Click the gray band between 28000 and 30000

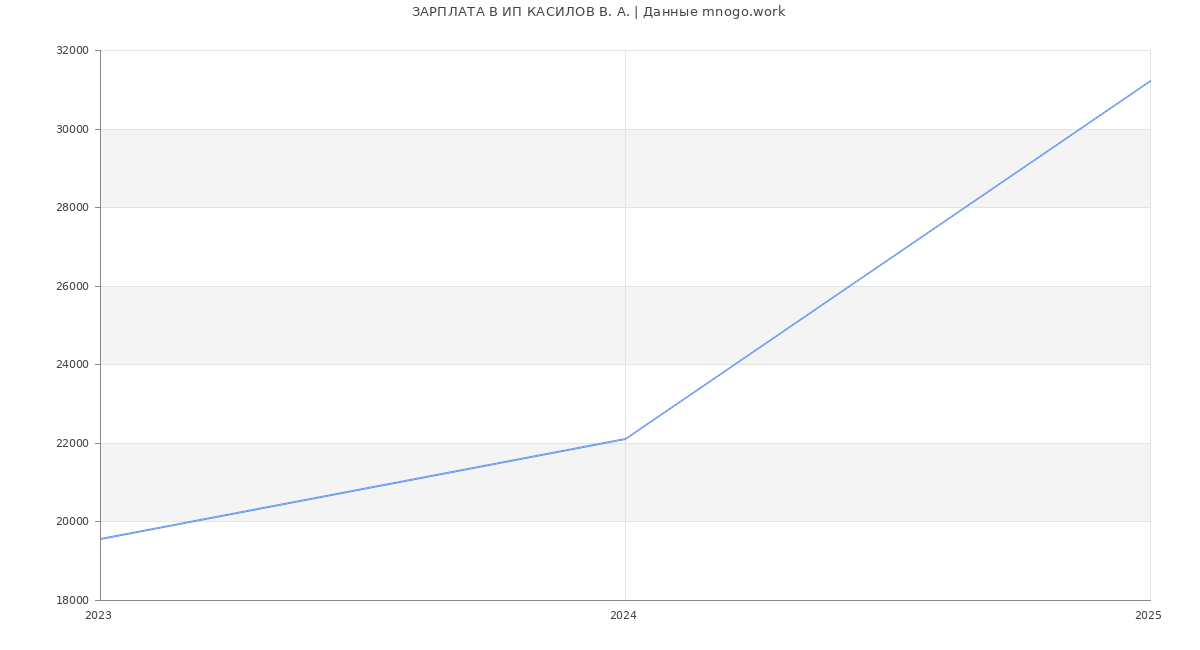pyautogui.click(x=400, y=168)
